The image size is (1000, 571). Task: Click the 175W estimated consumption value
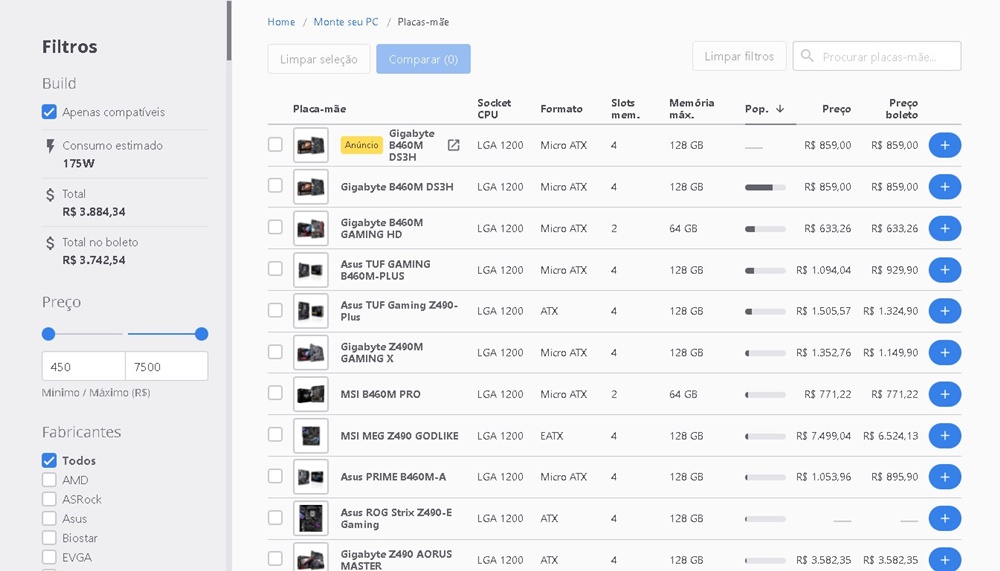tap(78, 163)
